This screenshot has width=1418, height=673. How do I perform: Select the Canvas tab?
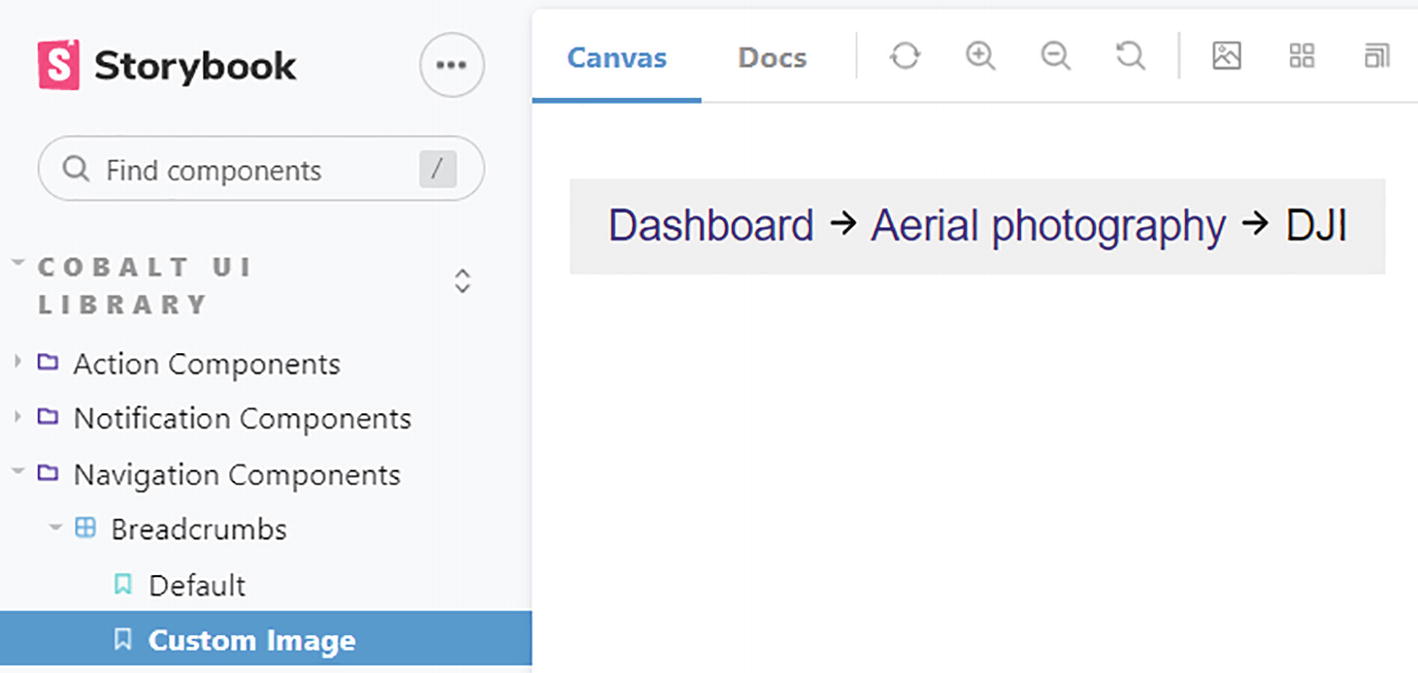[616, 58]
